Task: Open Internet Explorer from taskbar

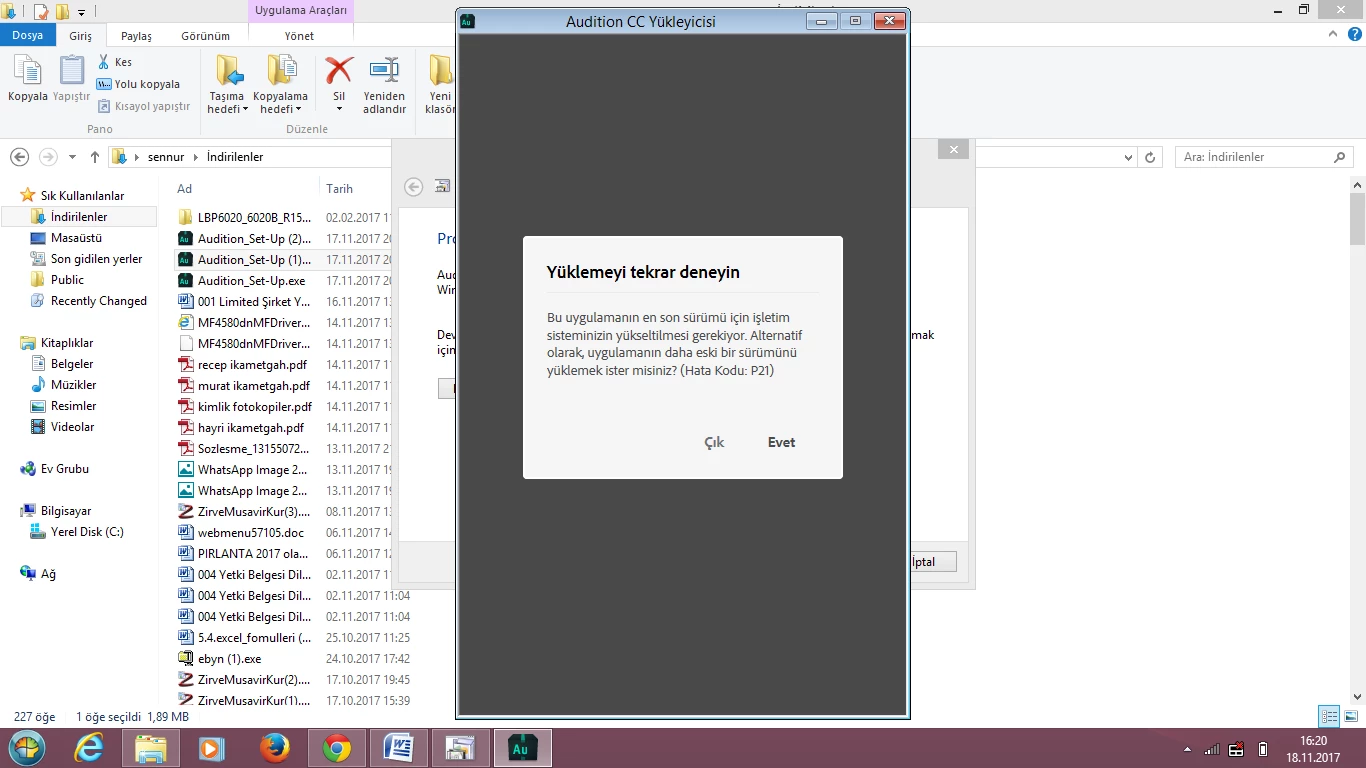Action: pos(90,748)
